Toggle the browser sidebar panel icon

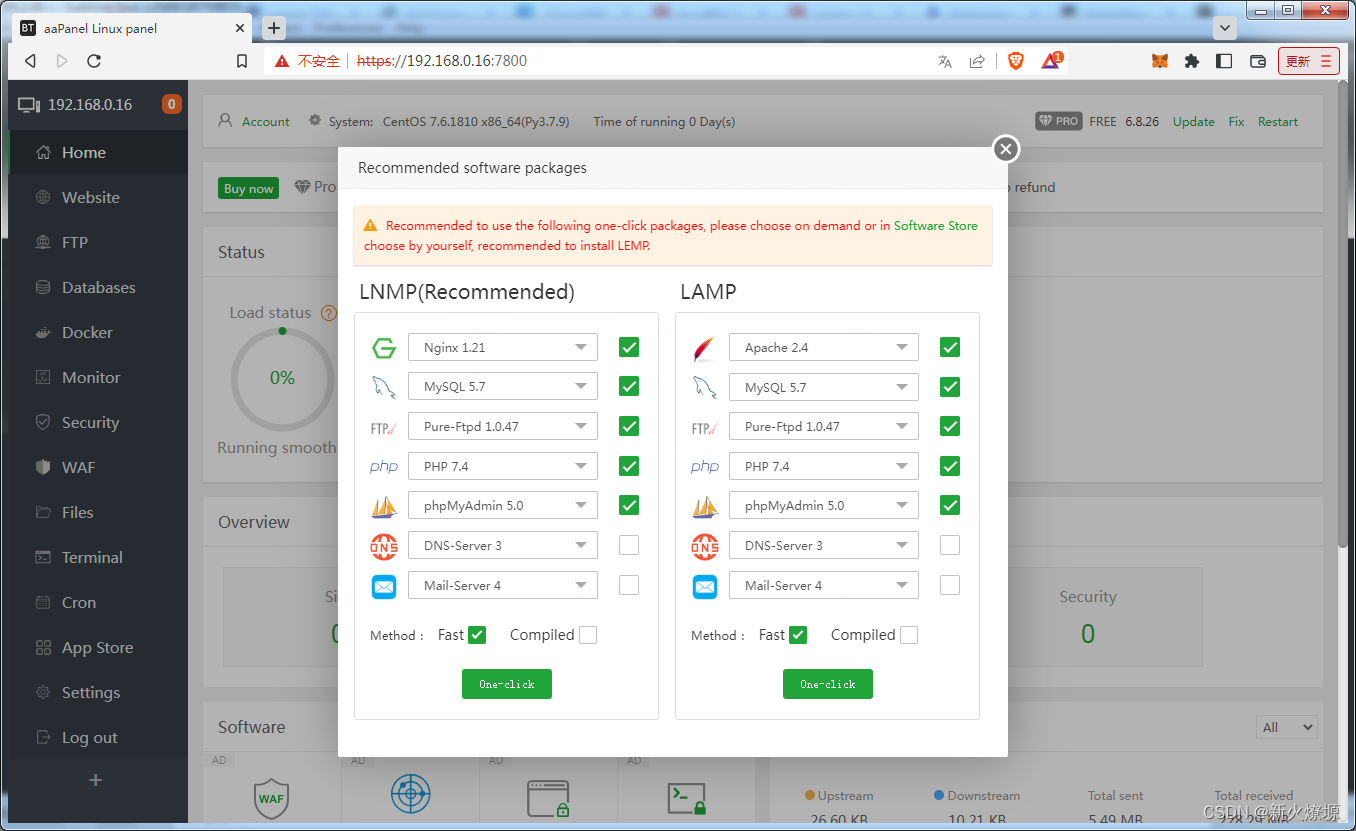click(x=1224, y=61)
